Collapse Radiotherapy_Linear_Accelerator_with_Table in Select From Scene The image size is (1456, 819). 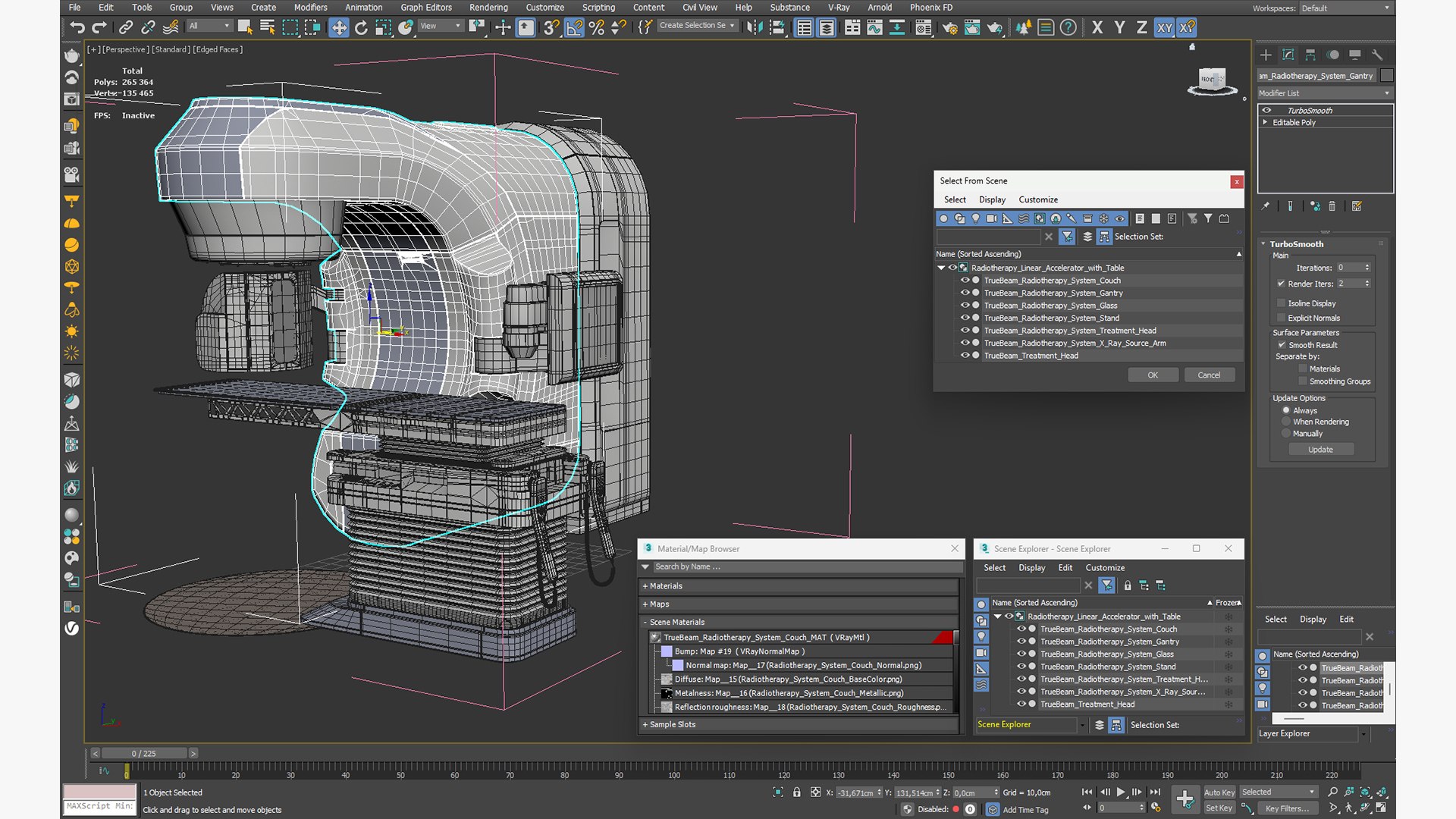tap(941, 268)
